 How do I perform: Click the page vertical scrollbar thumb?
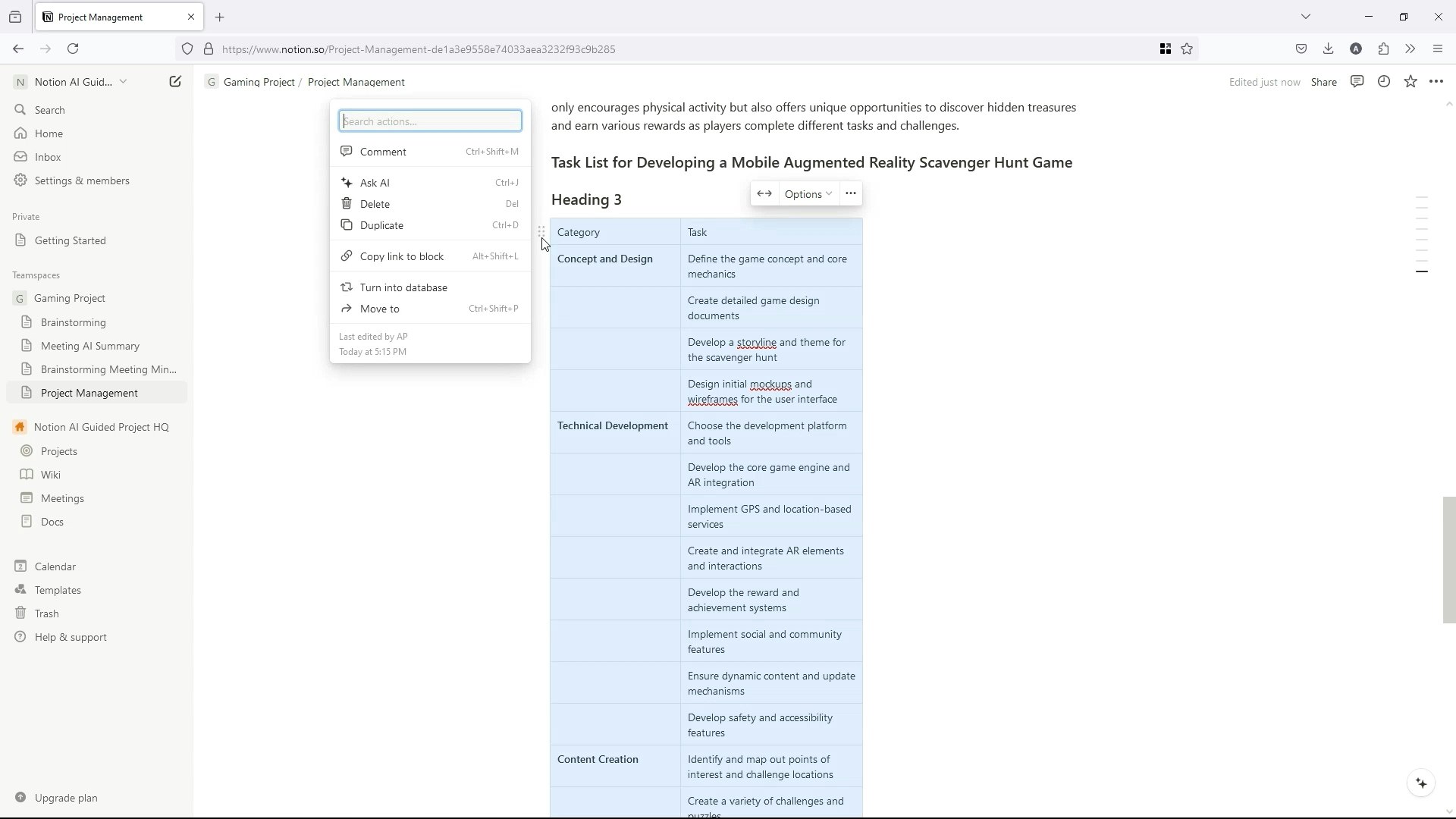1448,560
